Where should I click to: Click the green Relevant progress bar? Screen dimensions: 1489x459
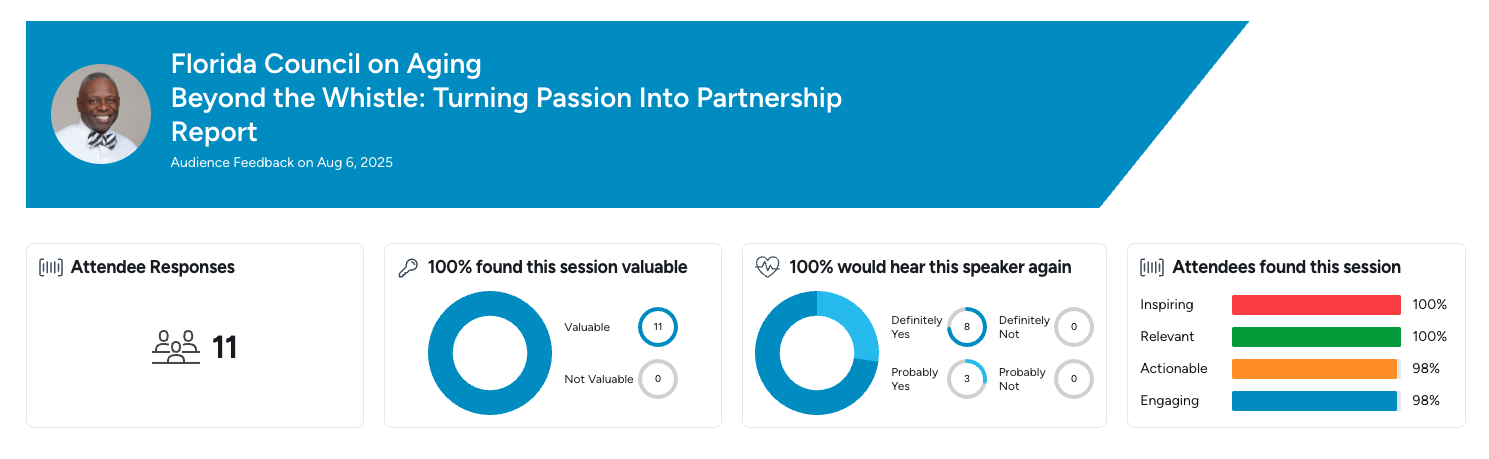click(x=1316, y=337)
